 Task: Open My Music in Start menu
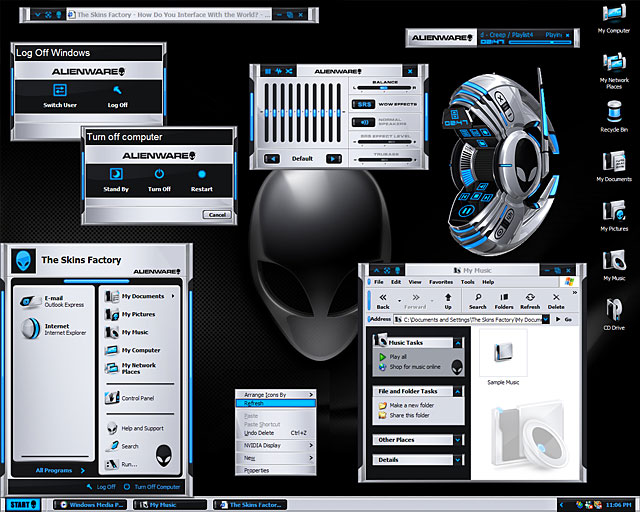(127, 332)
